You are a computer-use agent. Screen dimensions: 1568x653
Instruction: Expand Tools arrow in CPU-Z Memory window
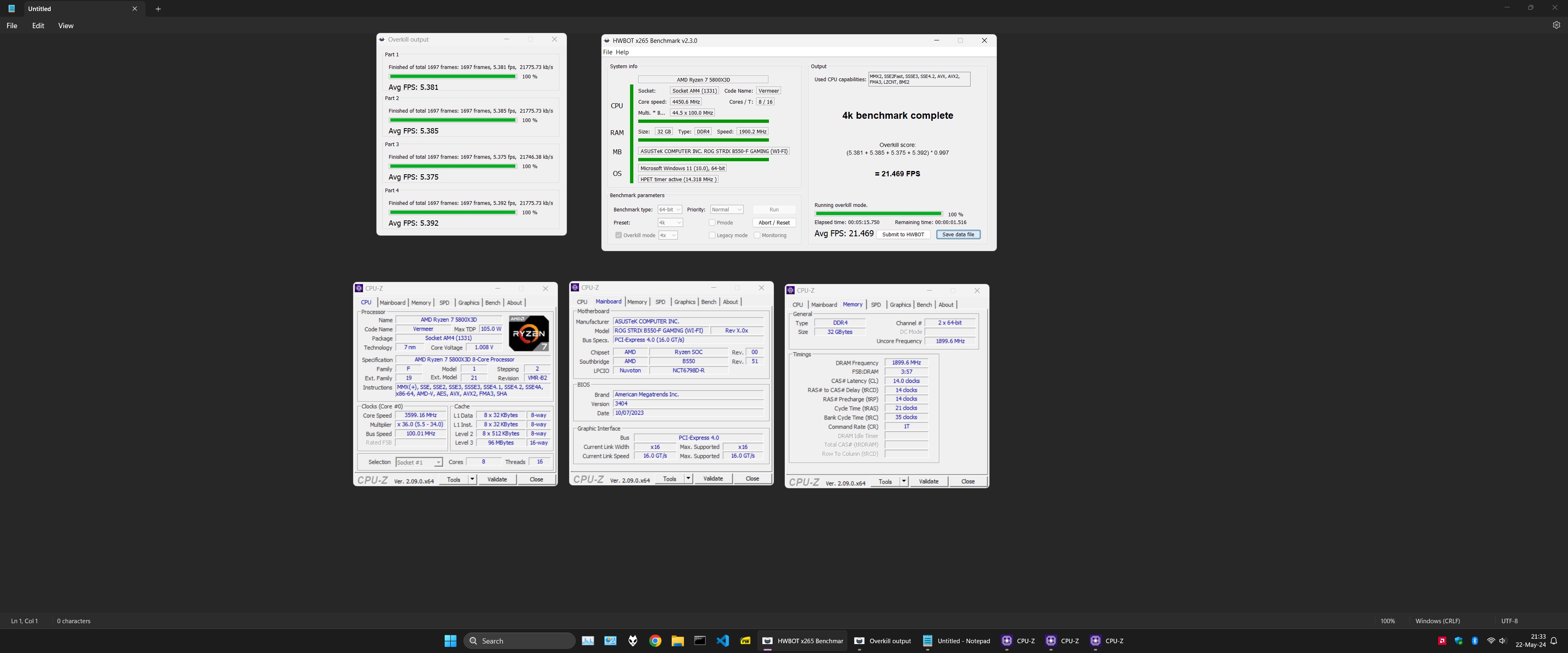pos(903,481)
